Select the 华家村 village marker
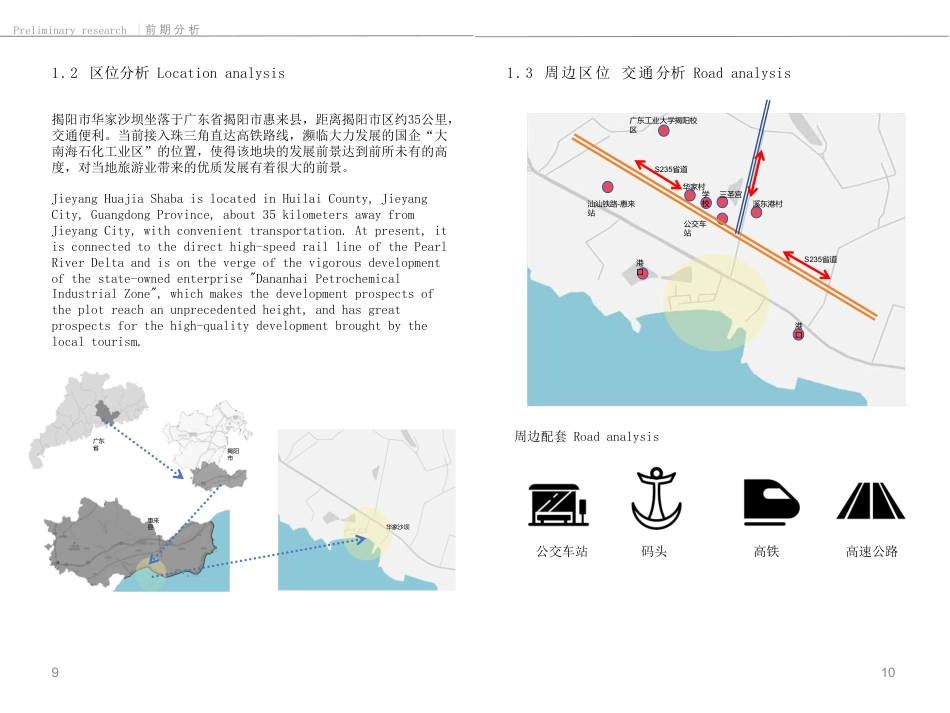950x713 pixels. (690, 195)
